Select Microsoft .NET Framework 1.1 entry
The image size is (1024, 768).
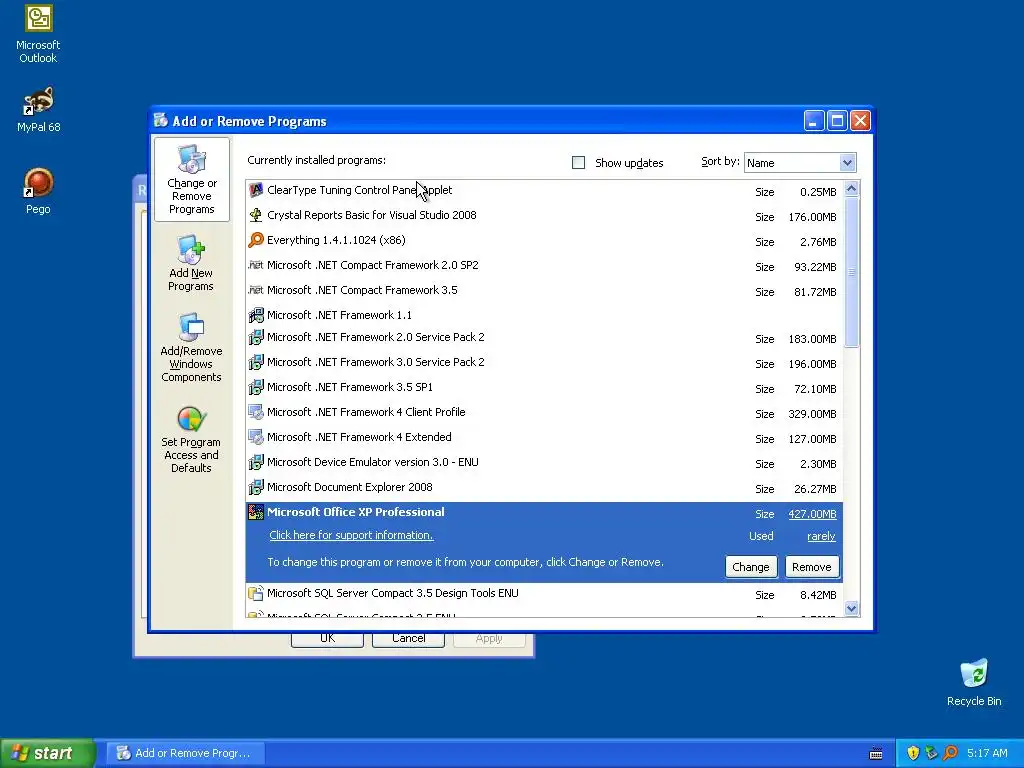(544, 315)
